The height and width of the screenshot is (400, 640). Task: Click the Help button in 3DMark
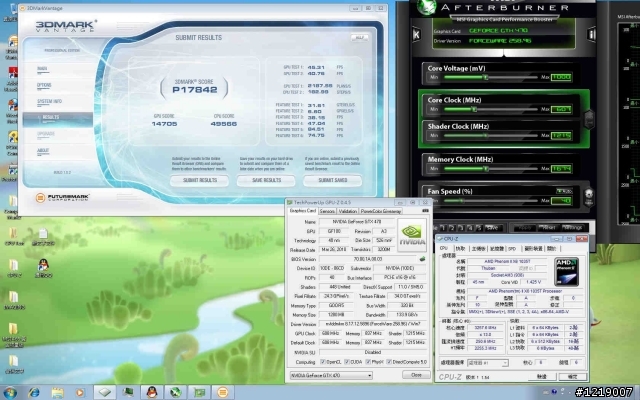[x=360, y=38]
